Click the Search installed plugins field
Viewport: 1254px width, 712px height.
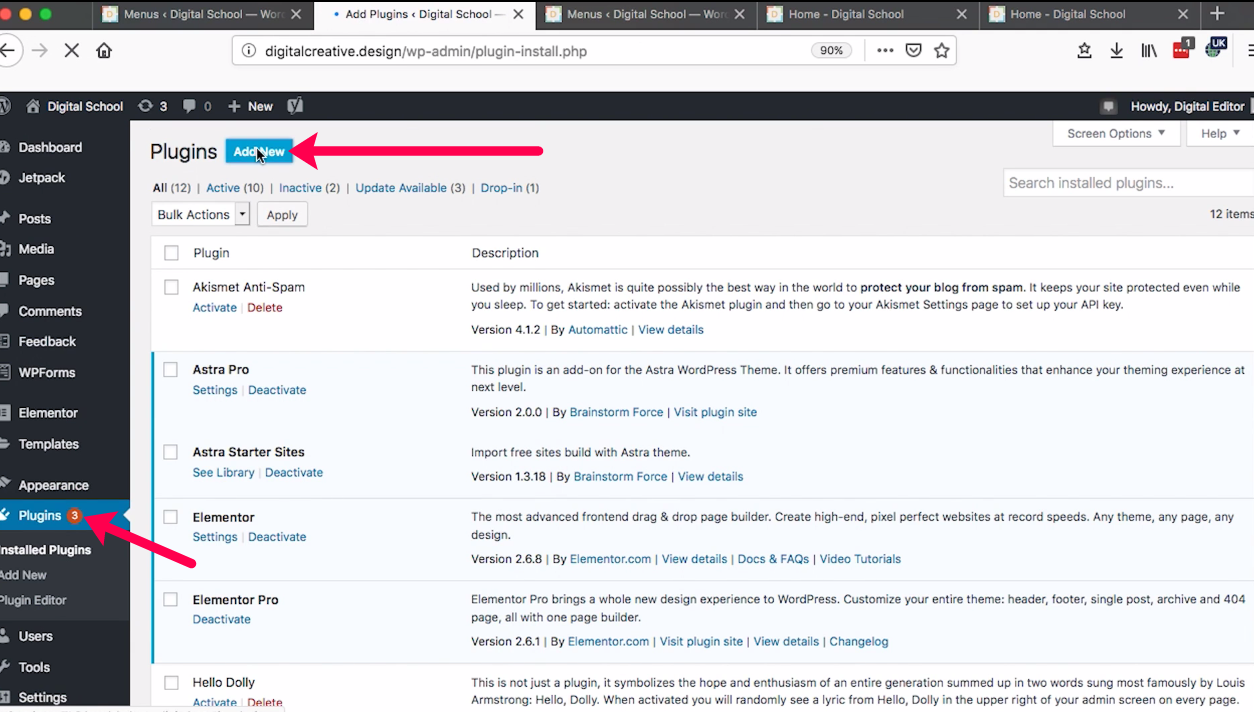[1128, 183]
